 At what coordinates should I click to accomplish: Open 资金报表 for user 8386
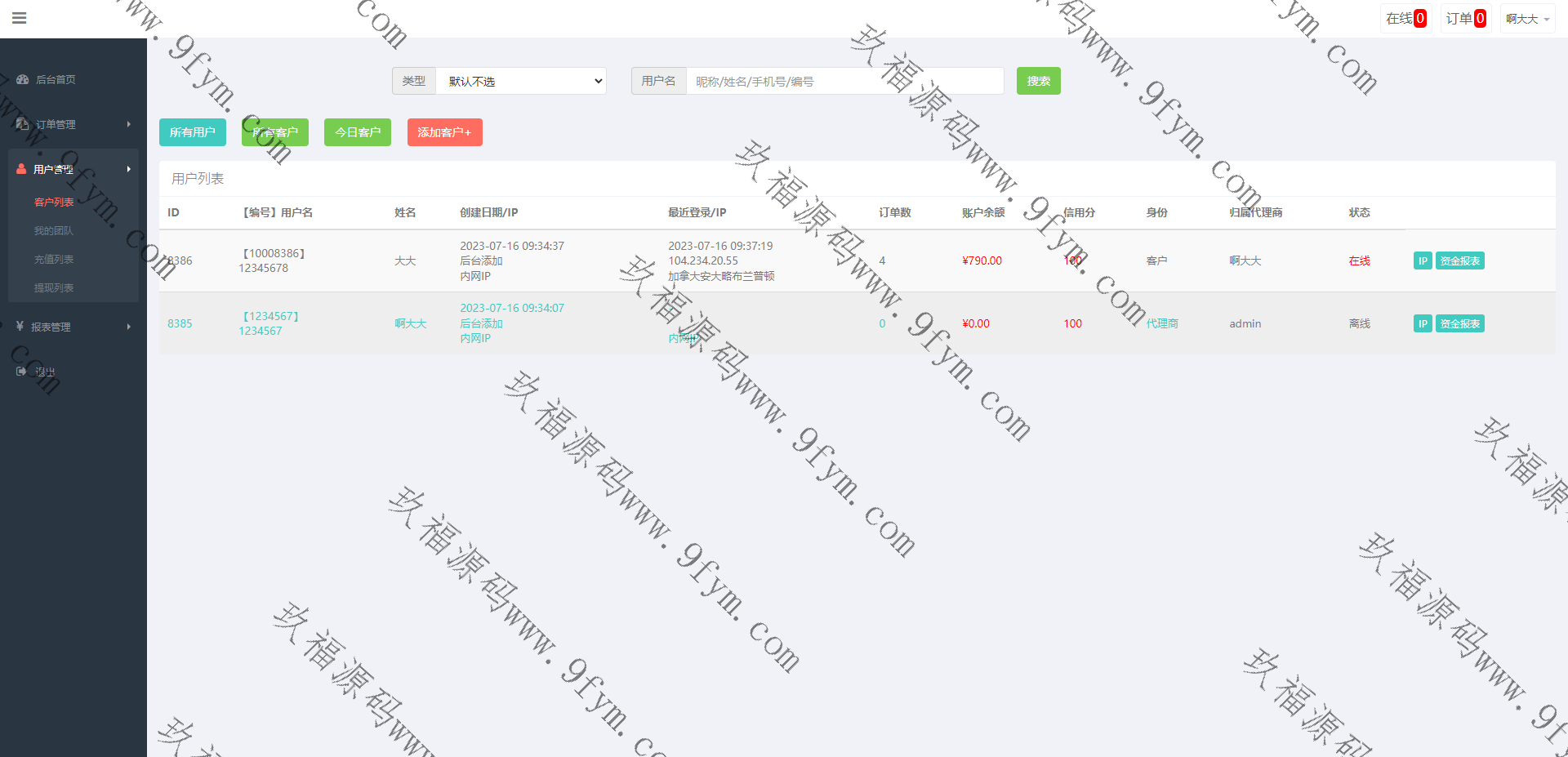[1459, 260]
